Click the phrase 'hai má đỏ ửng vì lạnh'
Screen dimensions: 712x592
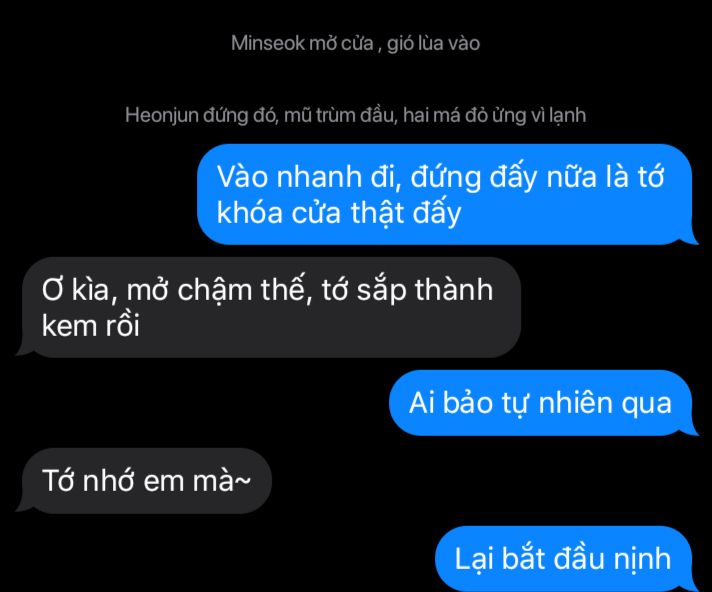(494, 115)
